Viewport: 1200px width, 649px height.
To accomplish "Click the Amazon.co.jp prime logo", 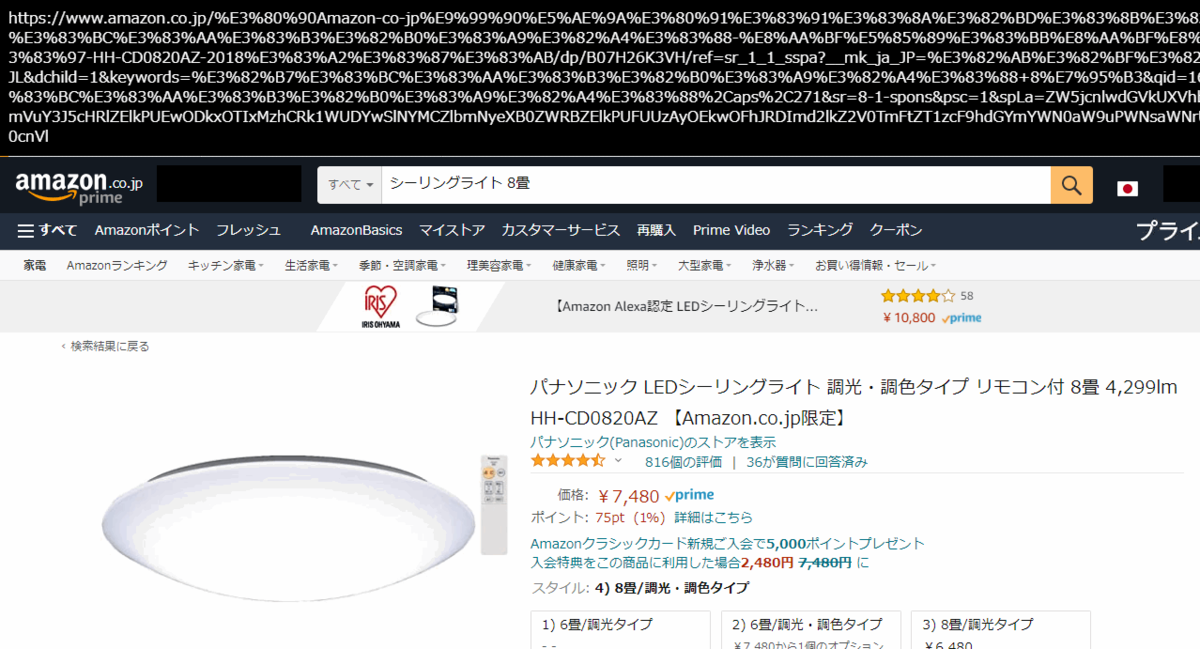I will coord(79,186).
